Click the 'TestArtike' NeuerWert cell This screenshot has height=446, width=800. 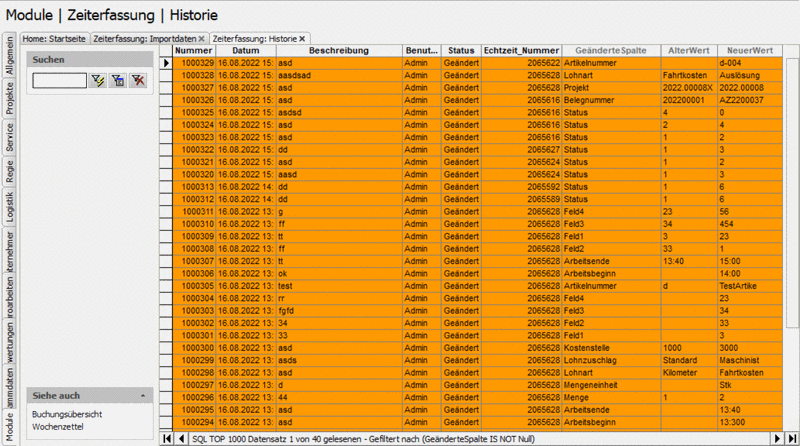750,286
